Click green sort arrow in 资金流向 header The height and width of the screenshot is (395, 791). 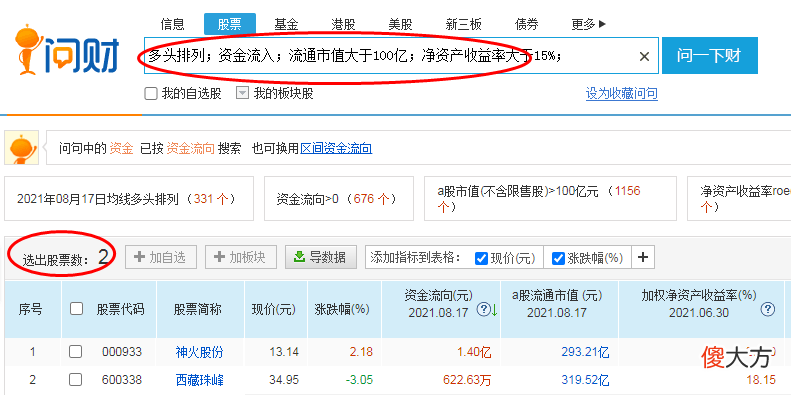494,310
